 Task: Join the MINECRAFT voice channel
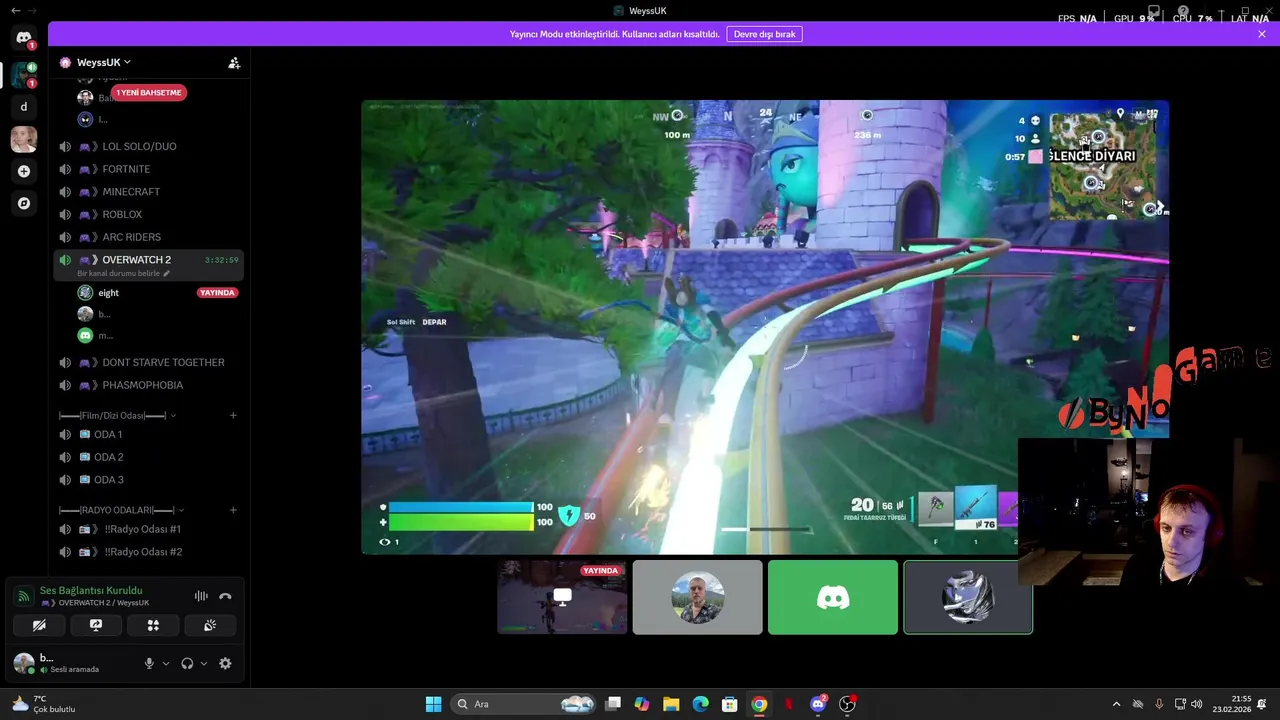coord(148,192)
